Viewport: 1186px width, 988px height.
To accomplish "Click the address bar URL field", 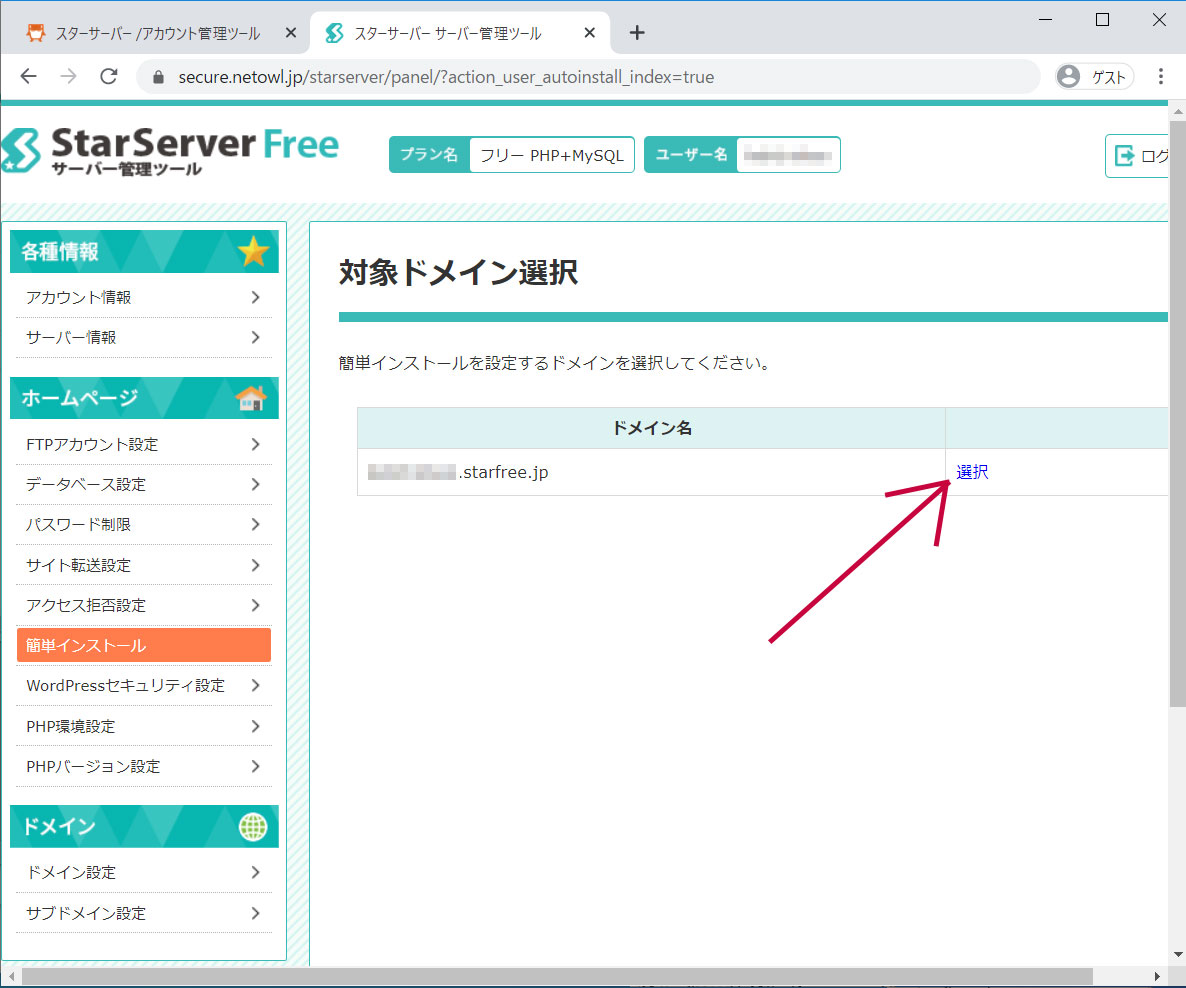I will click(587, 77).
